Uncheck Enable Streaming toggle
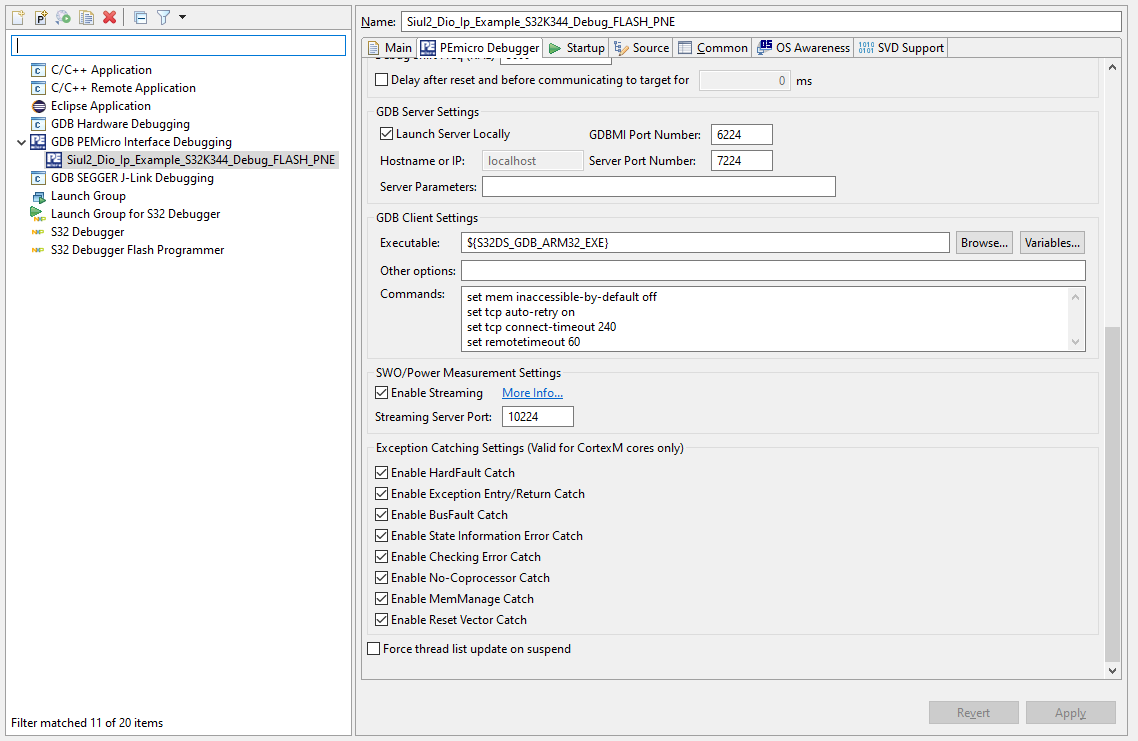Viewport: 1138px width, 741px height. (381, 392)
